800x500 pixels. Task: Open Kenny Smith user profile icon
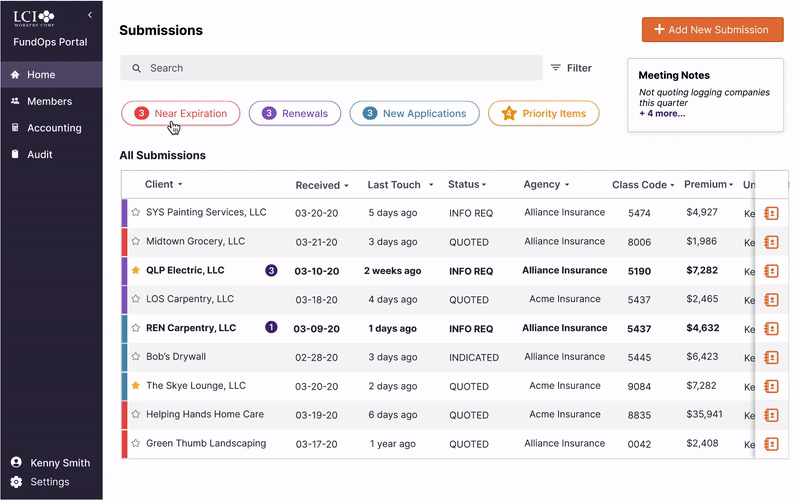[16, 463]
